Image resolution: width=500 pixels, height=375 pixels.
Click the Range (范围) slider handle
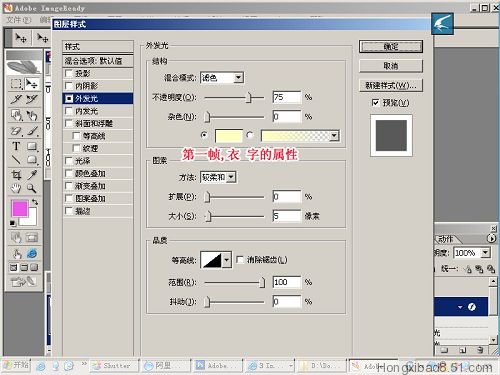click(262, 282)
